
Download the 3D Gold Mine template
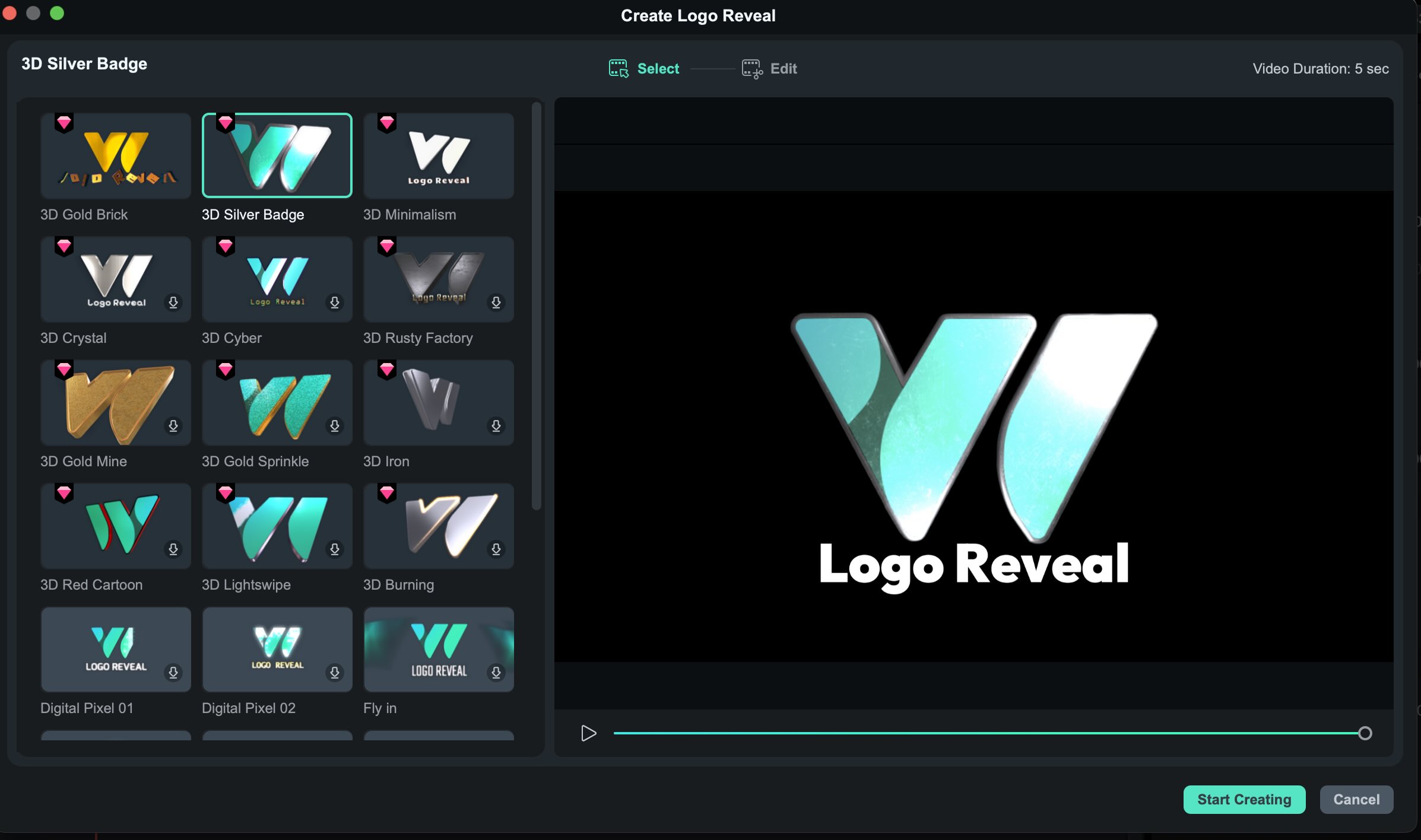point(173,426)
